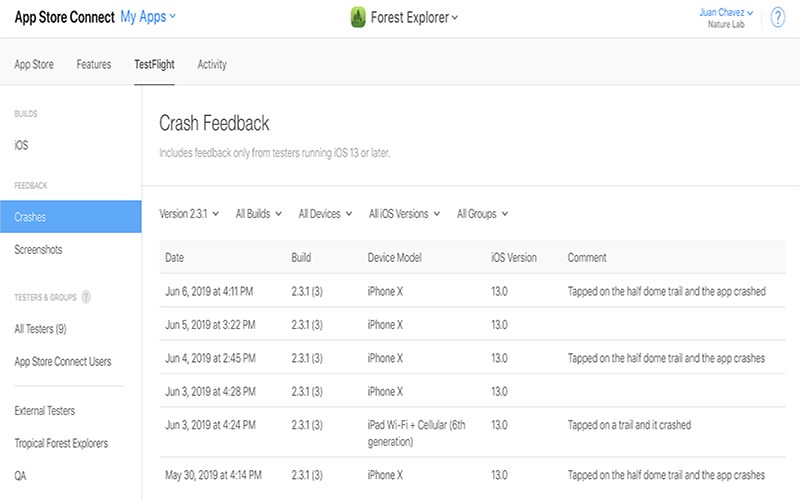The image size is (800, 500).
Task: Click the Forest Explorer app icon
Action: (358, 17)
